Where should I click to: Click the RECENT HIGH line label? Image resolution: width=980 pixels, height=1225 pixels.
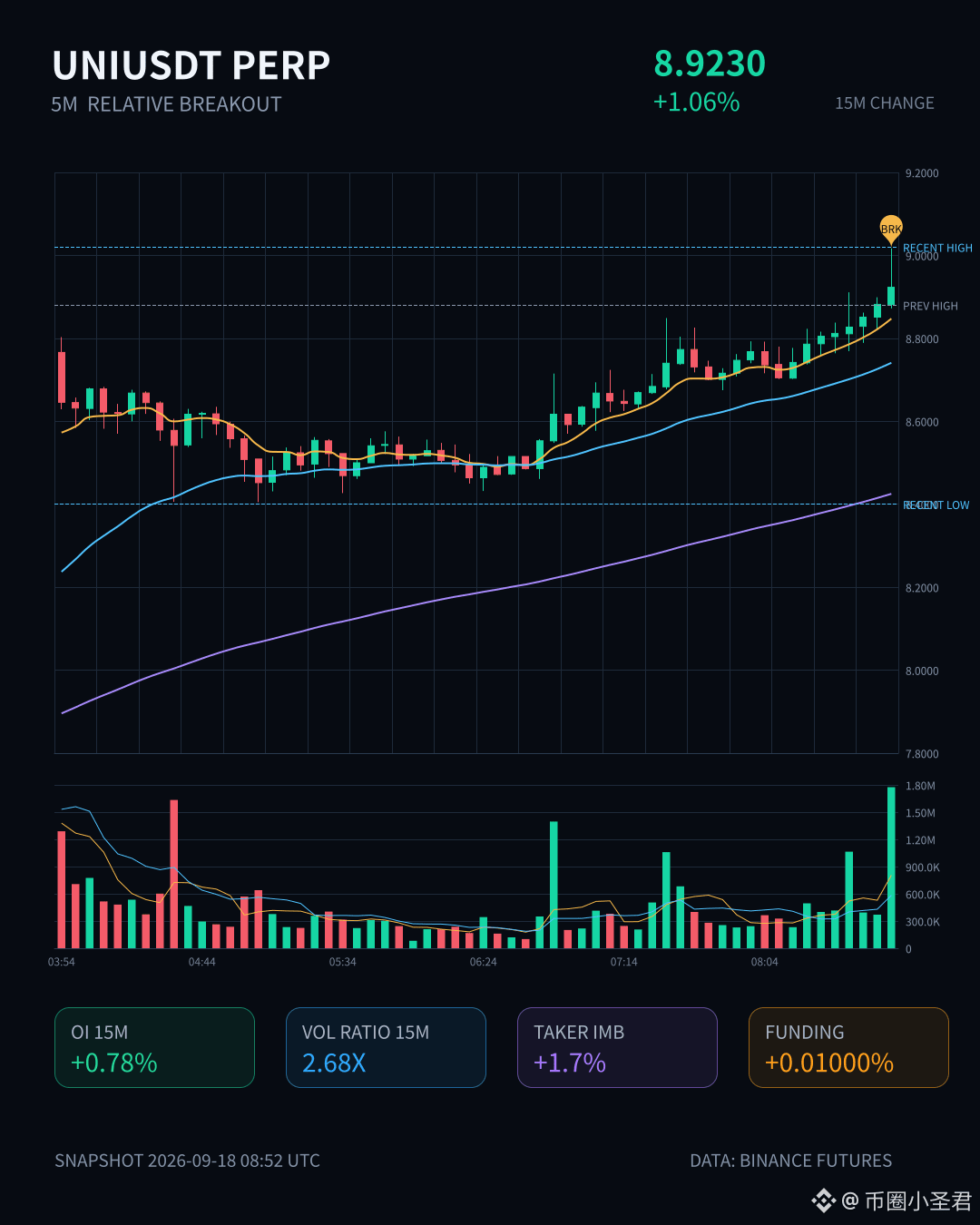(937, 248)
